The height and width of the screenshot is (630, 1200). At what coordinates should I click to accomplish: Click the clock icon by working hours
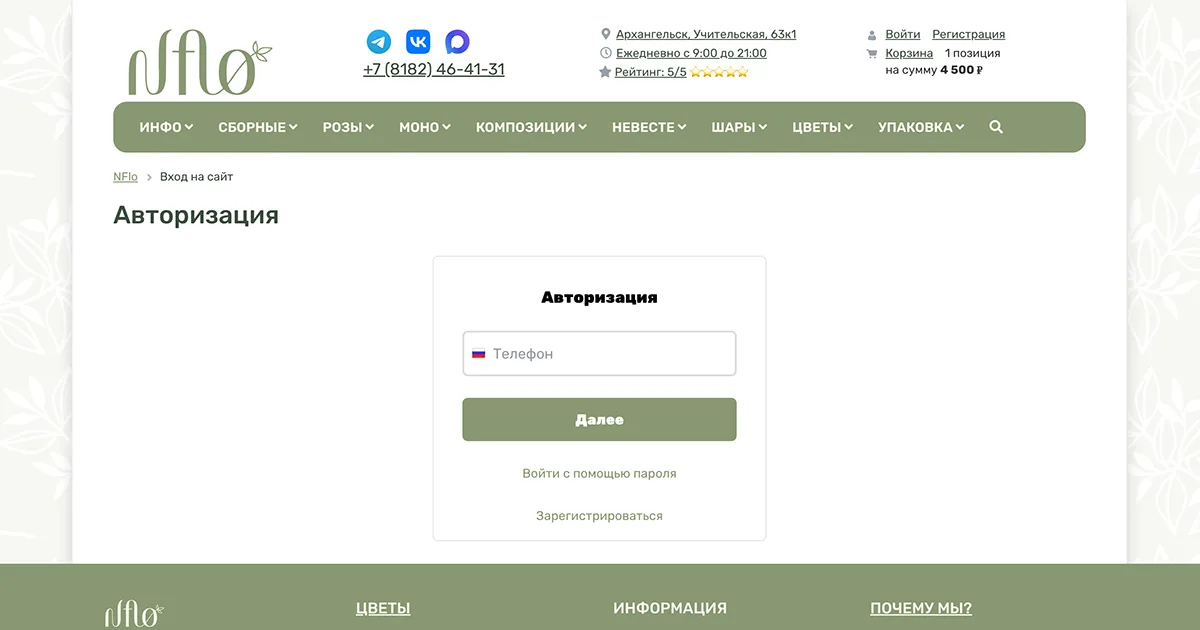tap(605, 53)
